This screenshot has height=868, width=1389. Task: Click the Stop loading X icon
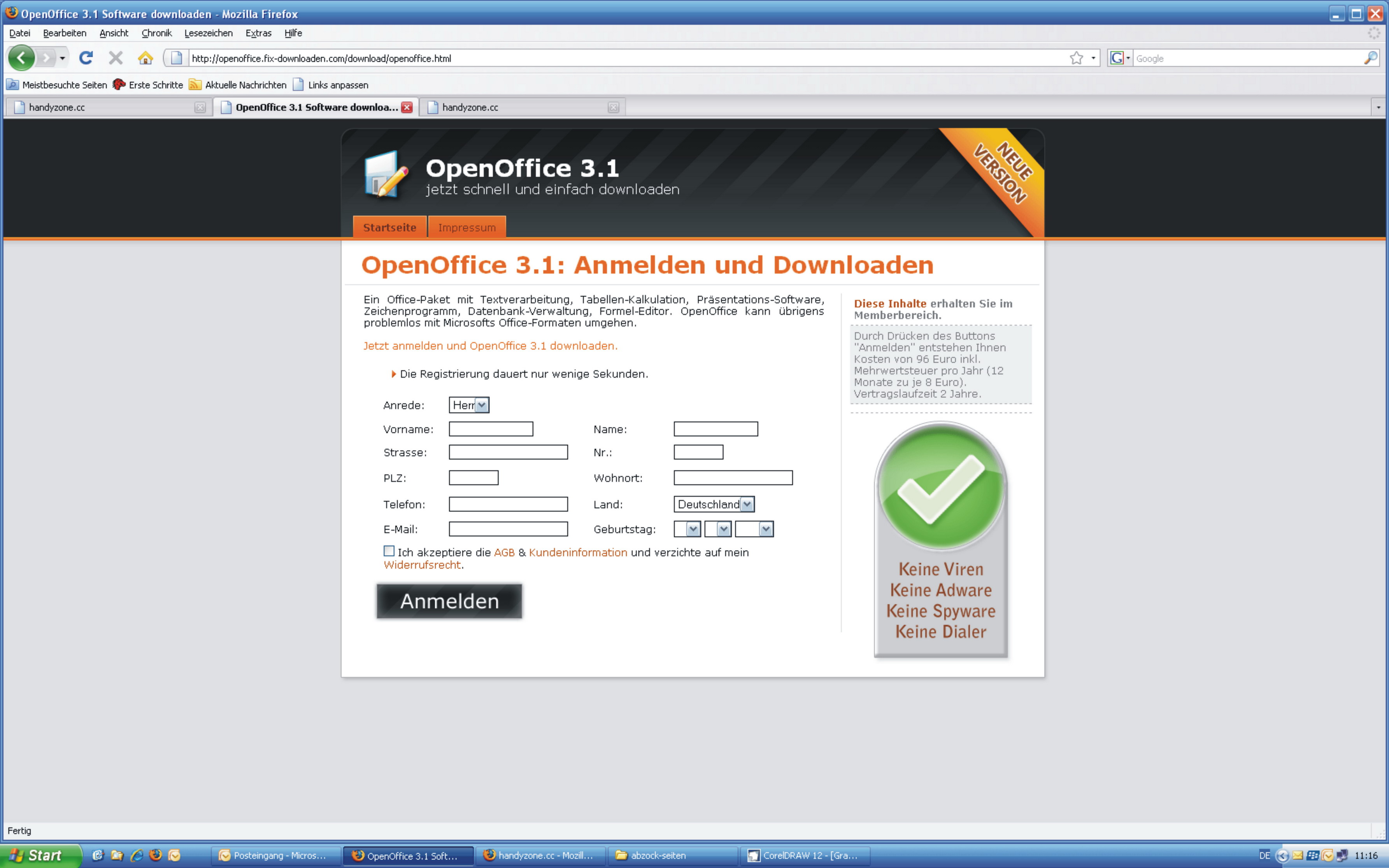pyautogui.click(x=116, y=58)
